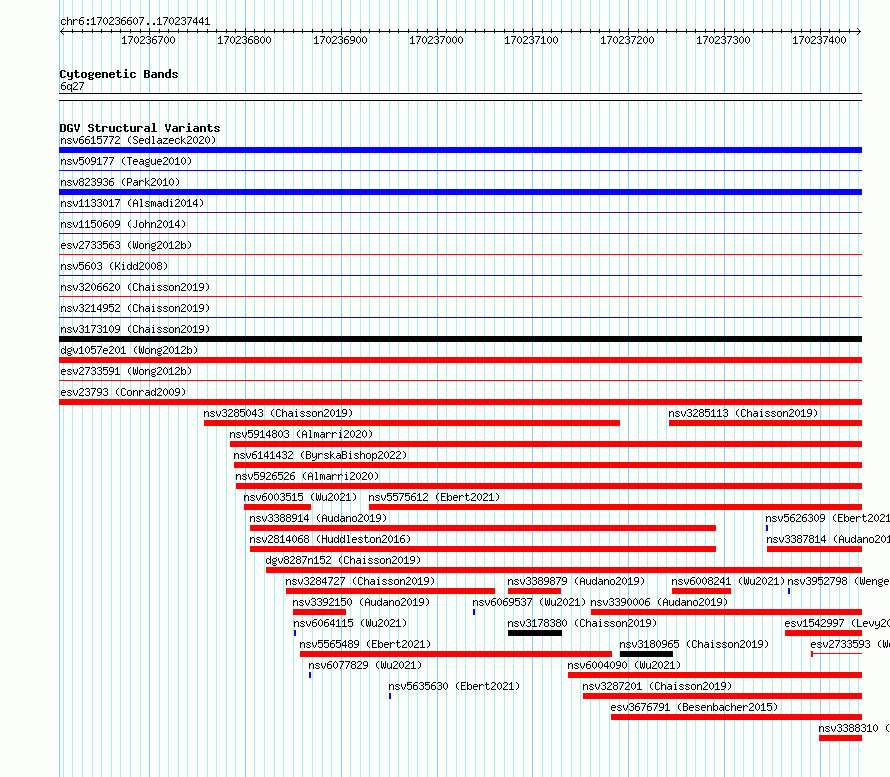890x777 pixels.
Task: Click the blue marker under nsv5626309
Action: tap(767, 528)
